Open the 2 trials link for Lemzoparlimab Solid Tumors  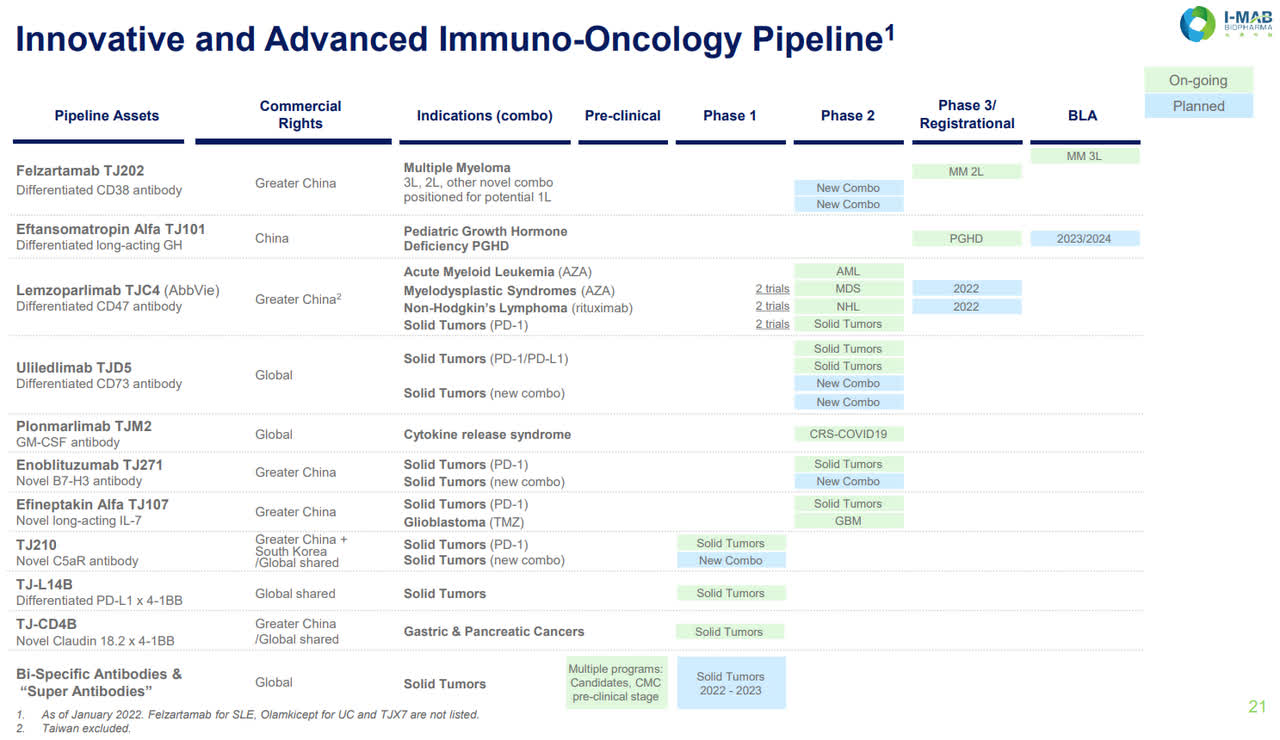point(772,324)
